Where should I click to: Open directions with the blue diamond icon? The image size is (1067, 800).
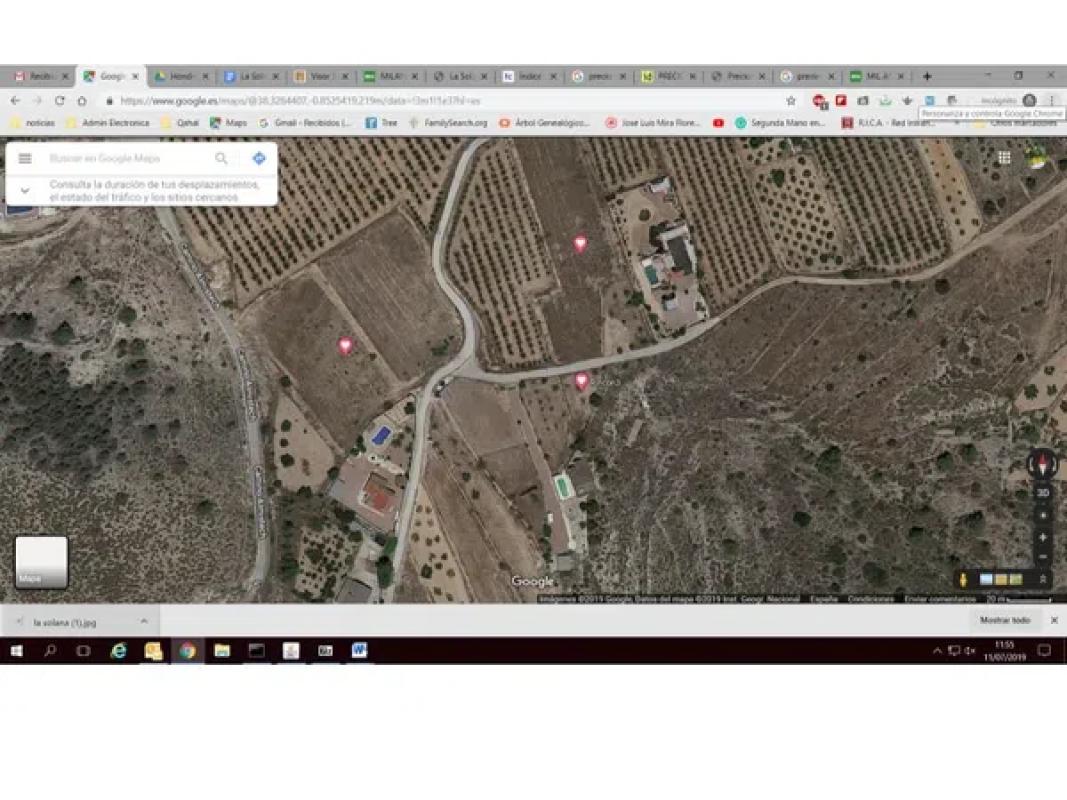259,159
